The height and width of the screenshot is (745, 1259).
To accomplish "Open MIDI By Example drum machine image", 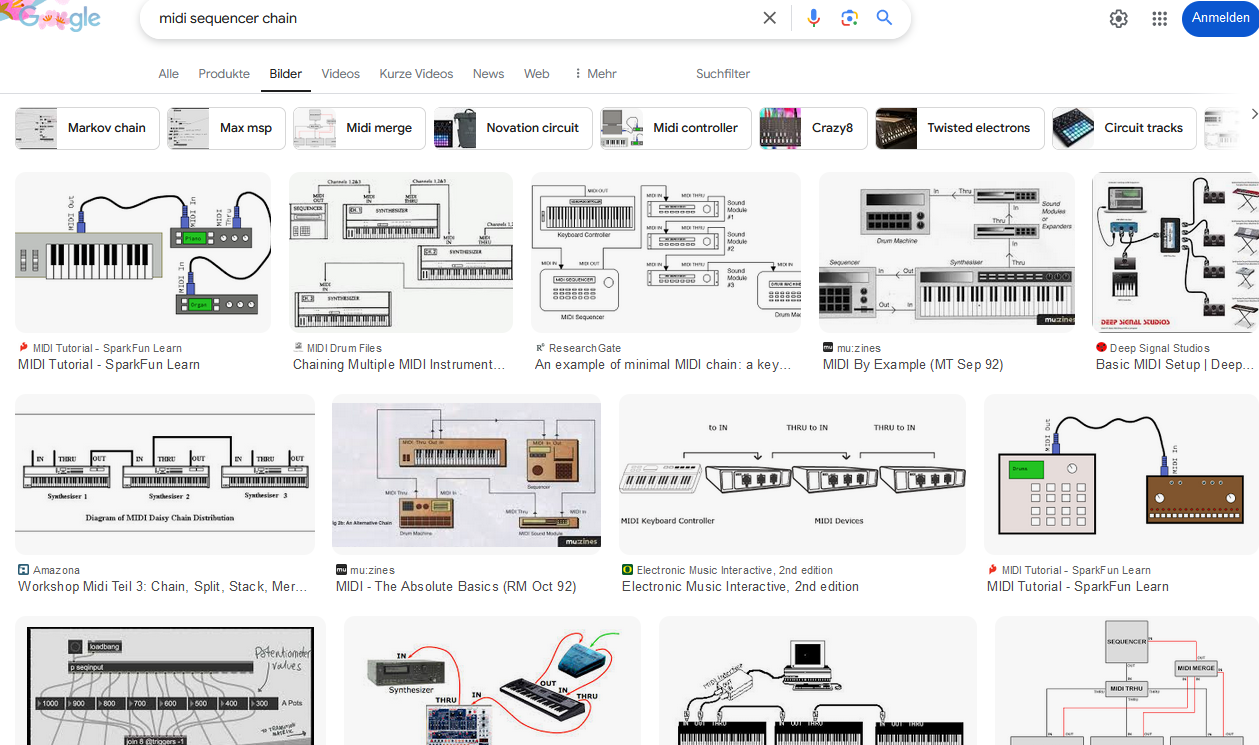I will point(947,252).
